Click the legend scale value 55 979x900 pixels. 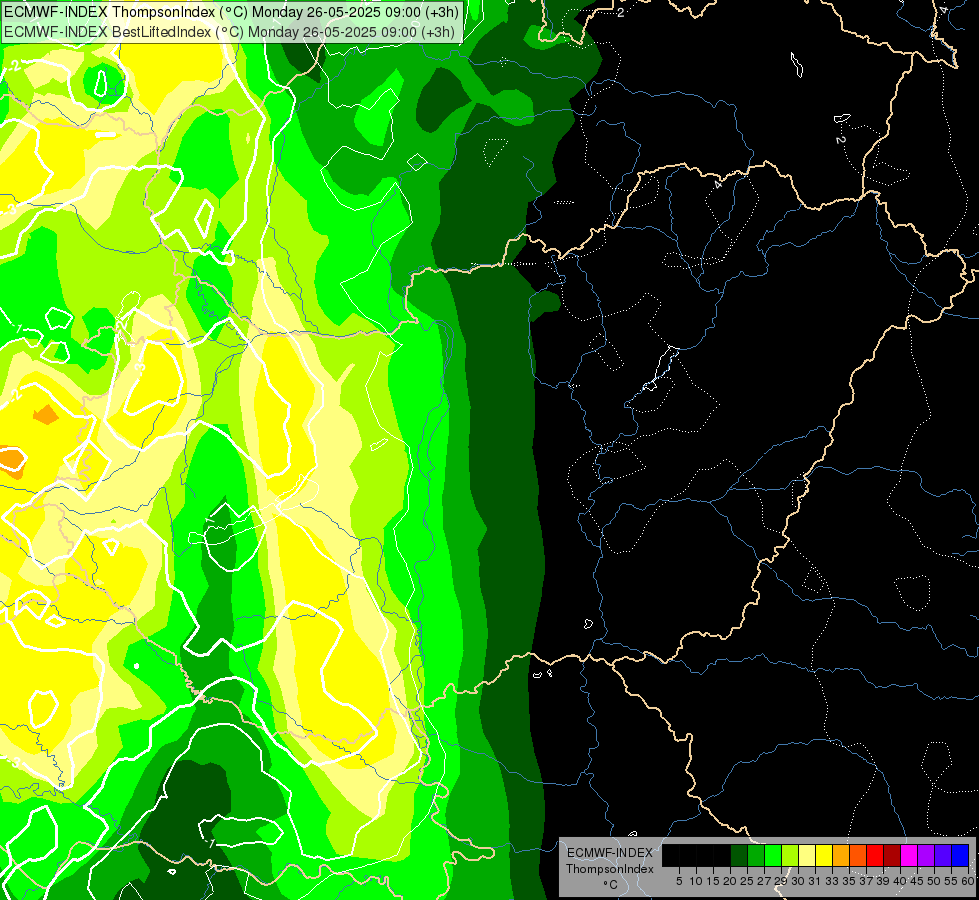tap(952, 881)
